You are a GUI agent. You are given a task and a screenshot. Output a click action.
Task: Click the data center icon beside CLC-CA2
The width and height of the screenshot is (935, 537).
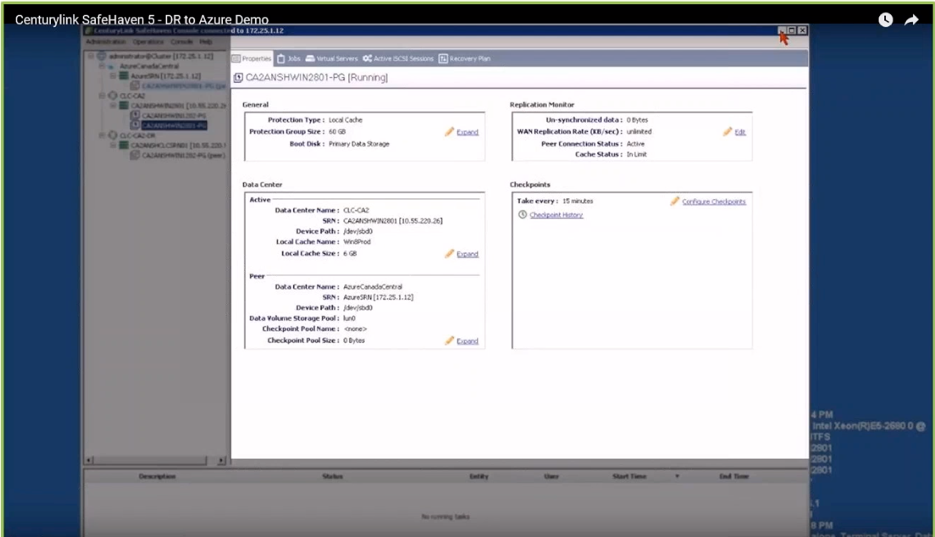(x=113, y=95)
